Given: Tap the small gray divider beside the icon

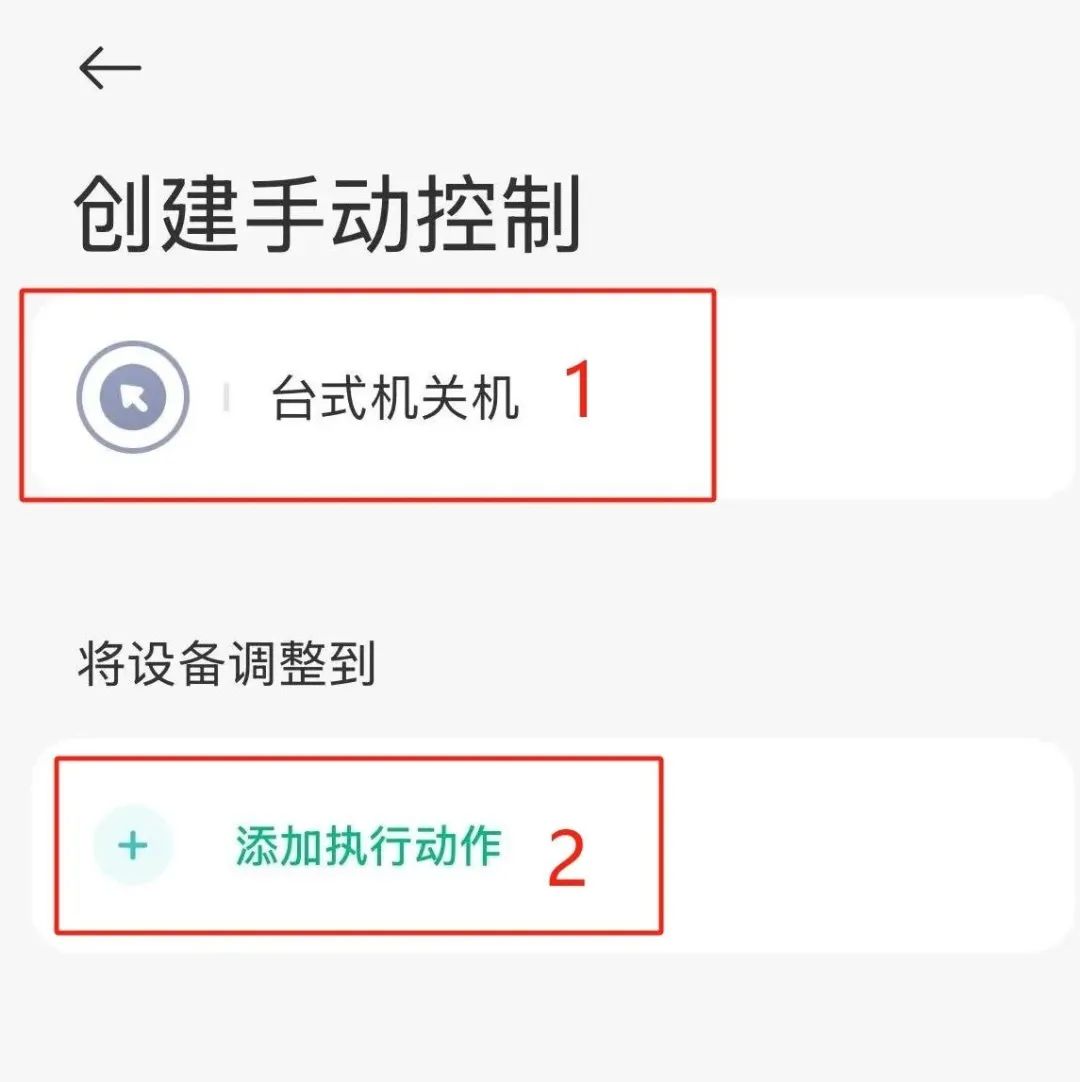Looking at the screenshot, I should (x=226, y=397).
